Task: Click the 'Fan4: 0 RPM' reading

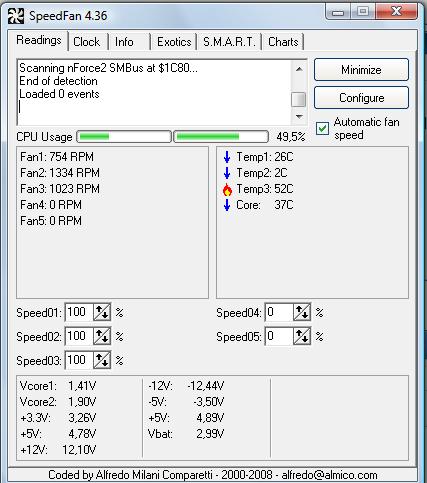Action: tap(51, 205)
